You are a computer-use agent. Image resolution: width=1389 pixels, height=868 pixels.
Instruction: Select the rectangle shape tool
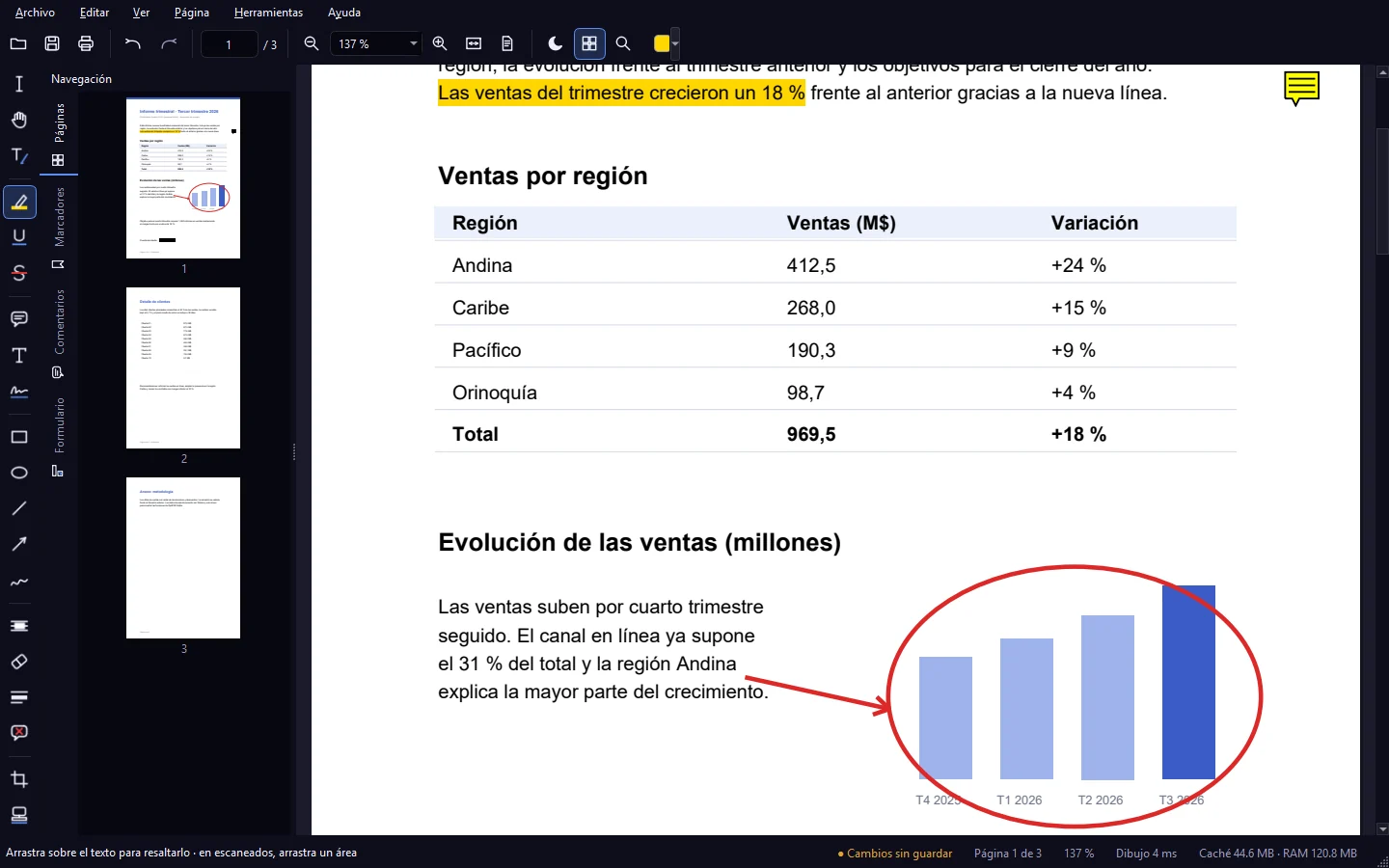pyautogui.click(x=19, y=437)
